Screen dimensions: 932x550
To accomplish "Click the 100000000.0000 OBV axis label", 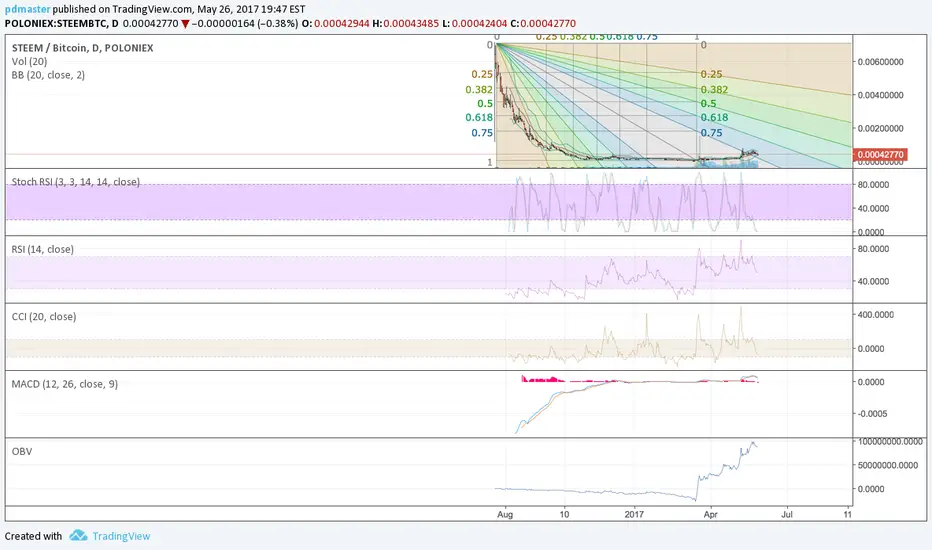I will click(890, 441).
